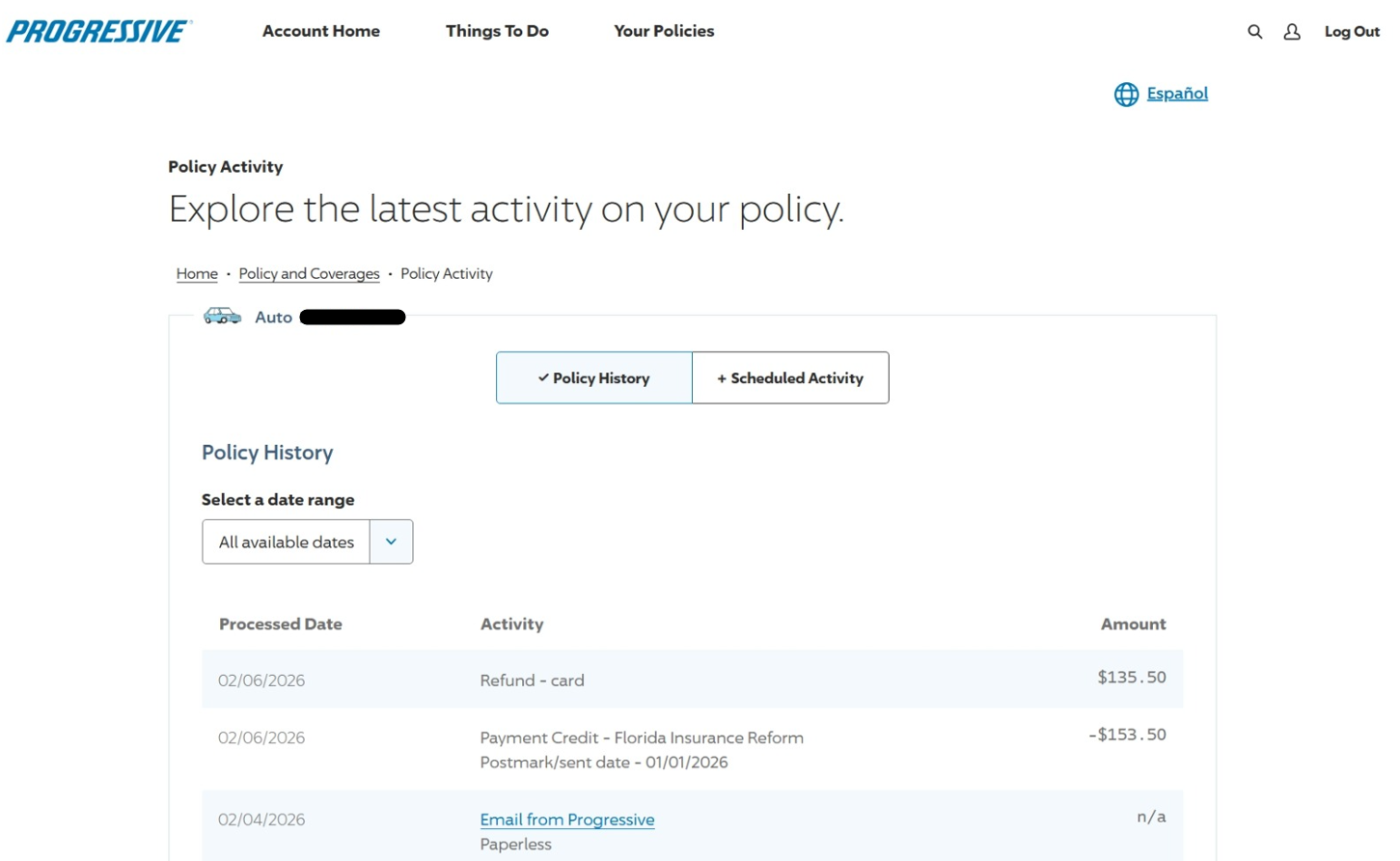
Task: Open Things To Do menu
Action: pyautogui.click(x=497, y=31)
